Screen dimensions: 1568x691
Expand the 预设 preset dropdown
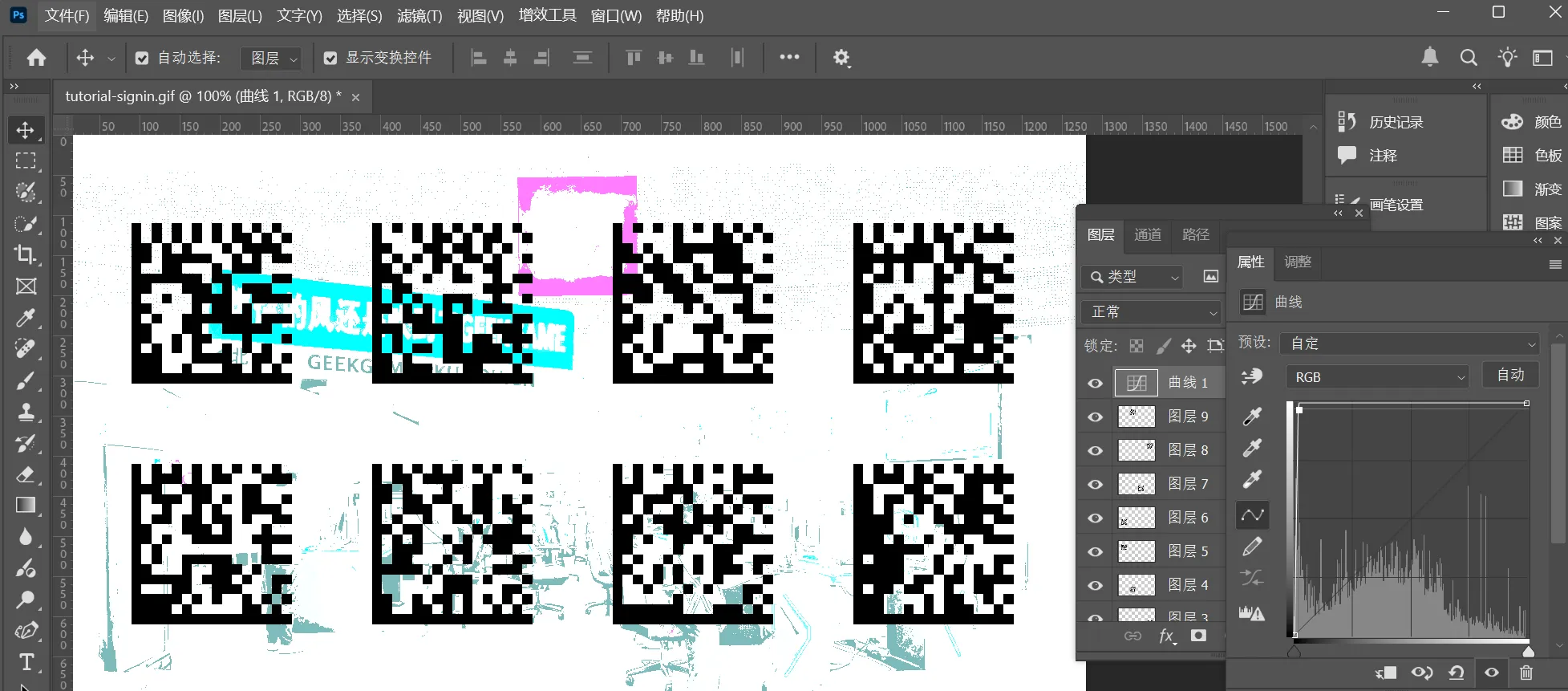[1409, 343]
